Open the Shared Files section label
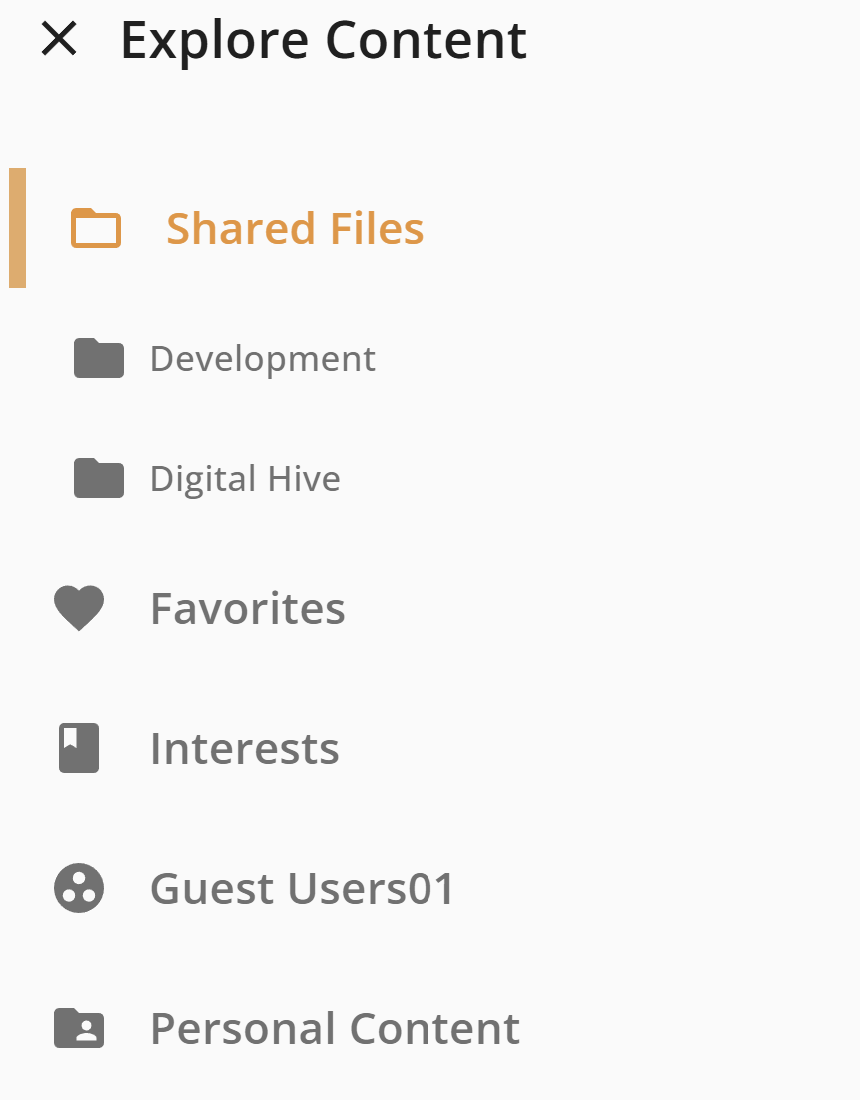Screen dimensions: 860x1100 [x=295, y=229]
